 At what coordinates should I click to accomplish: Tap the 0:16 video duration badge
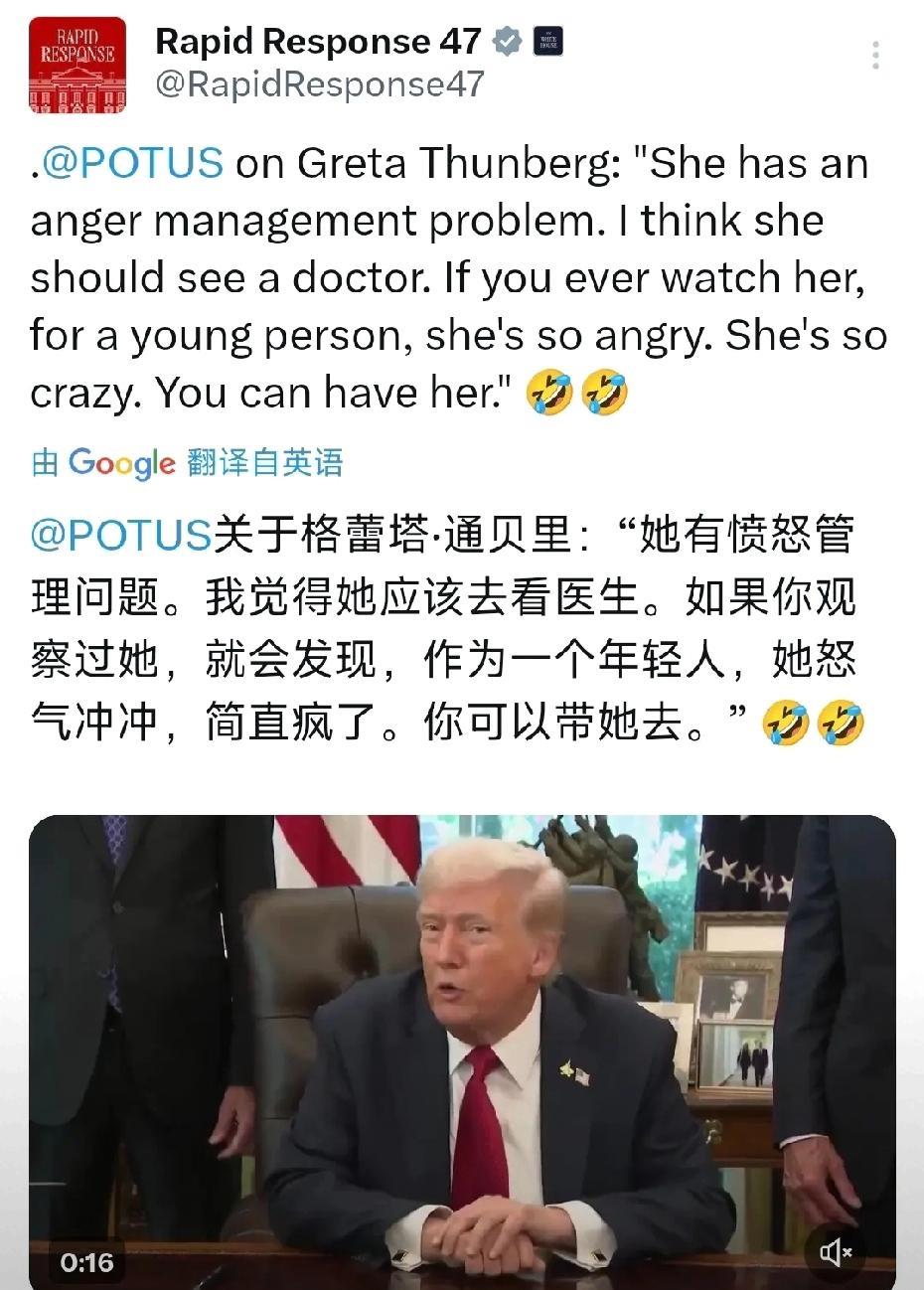(x=87, y=1262)
